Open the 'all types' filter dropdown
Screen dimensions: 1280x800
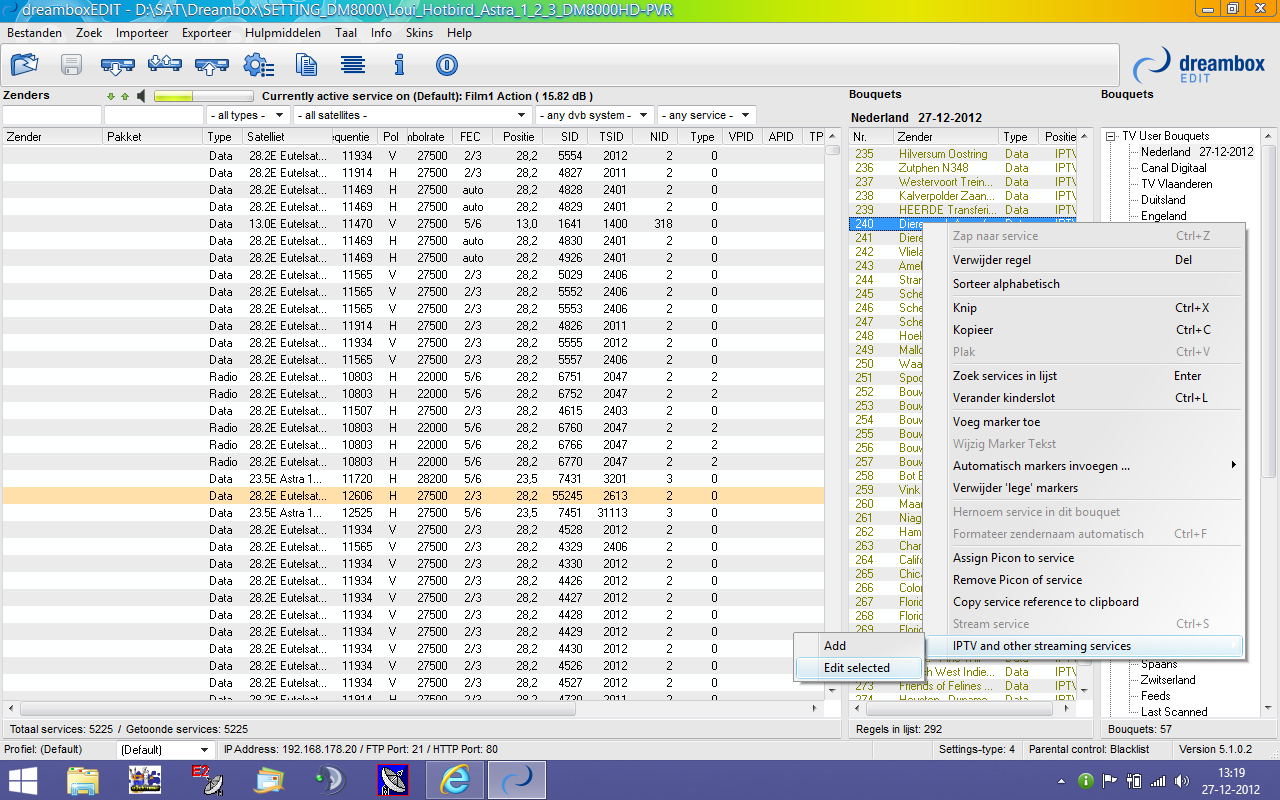click(x=248, y=116)
